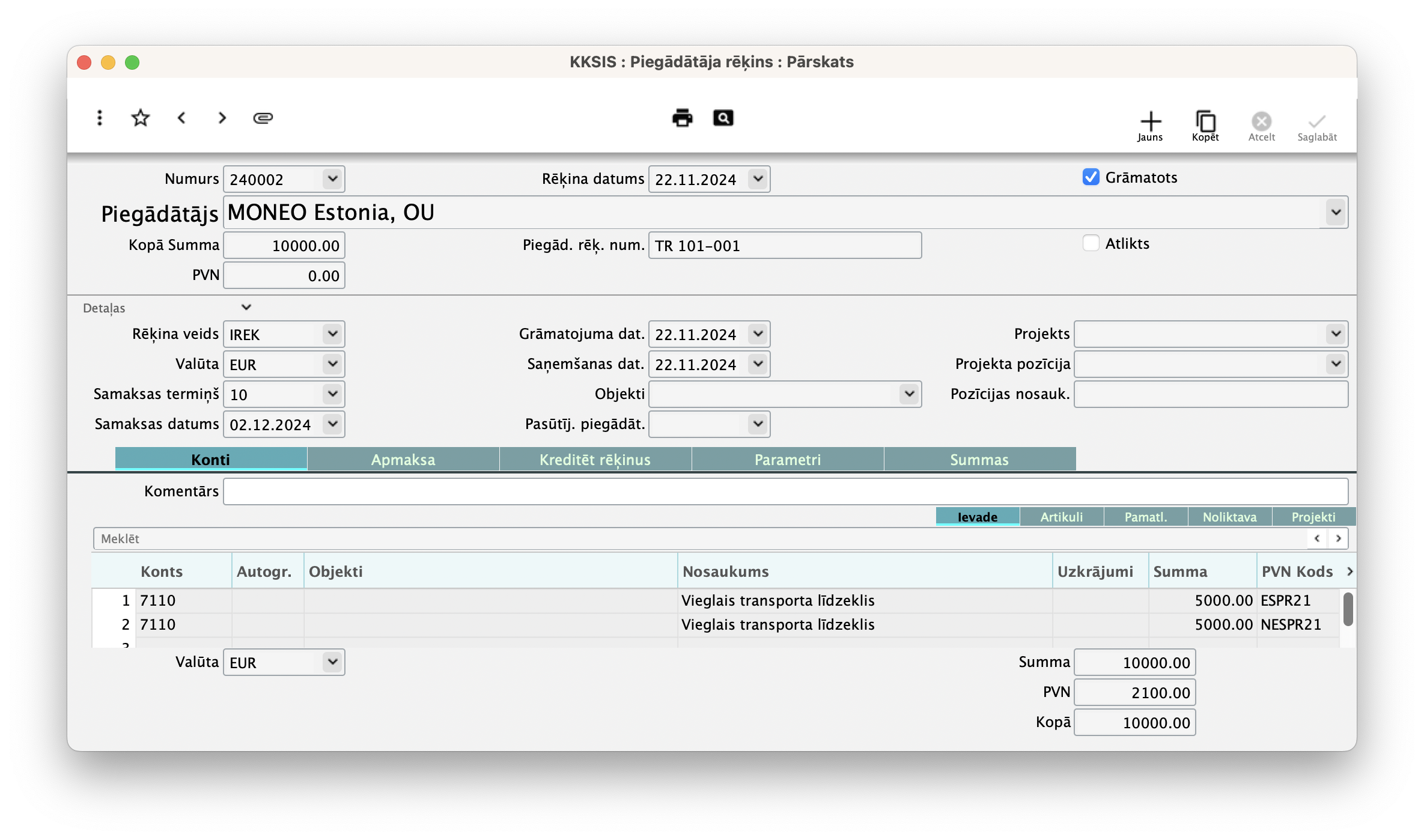Select Artikuli sub-tab
Image resolution: width=1424 pixels, height=840 pixels.
point(1062,517)
